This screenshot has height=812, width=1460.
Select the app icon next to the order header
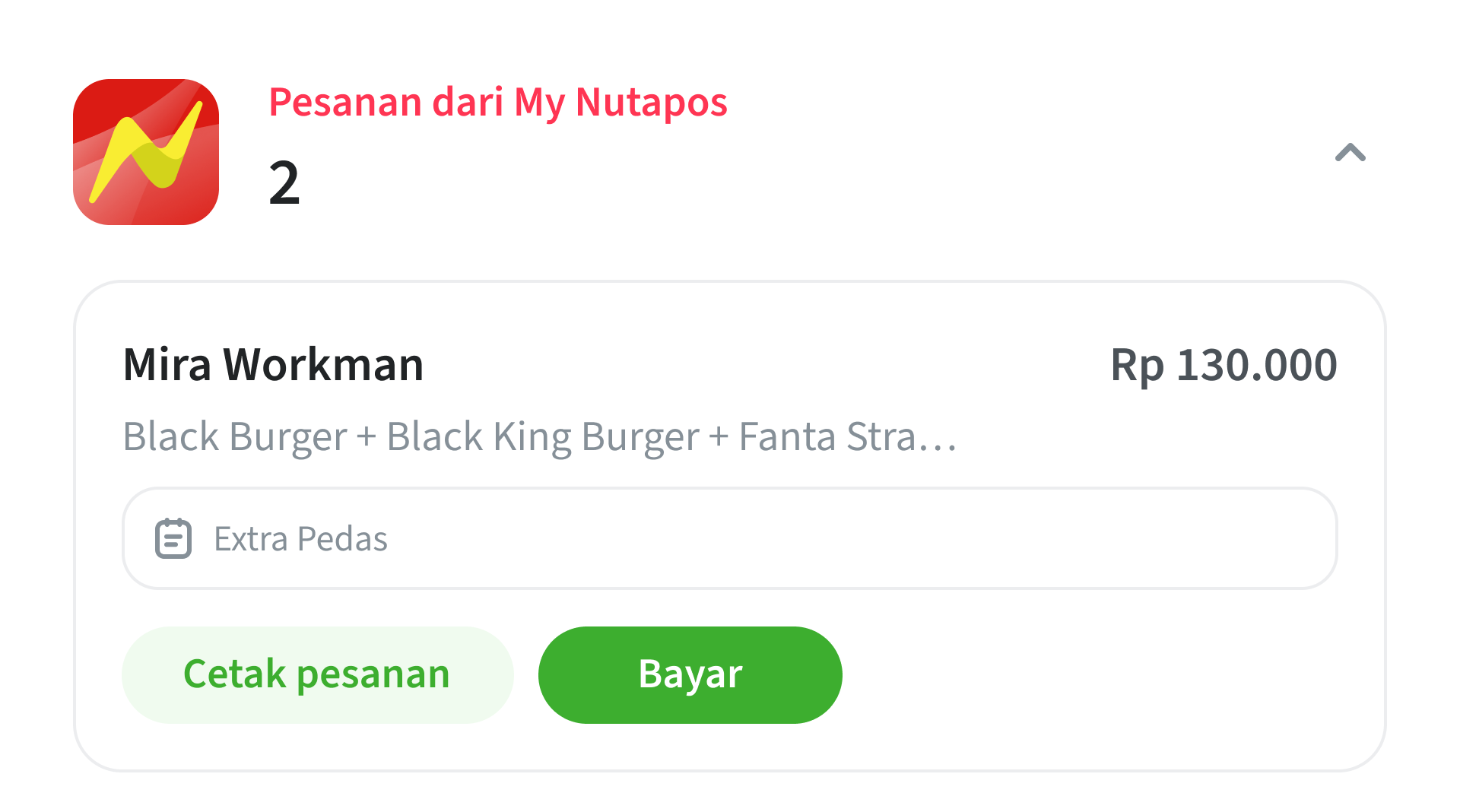pyautogui.click(x=146, y=152)
